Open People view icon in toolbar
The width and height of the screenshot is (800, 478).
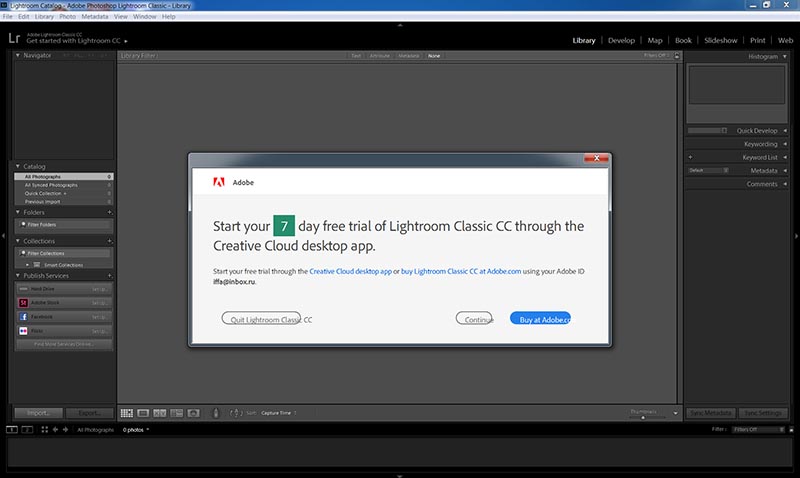(x=193, y=413)
